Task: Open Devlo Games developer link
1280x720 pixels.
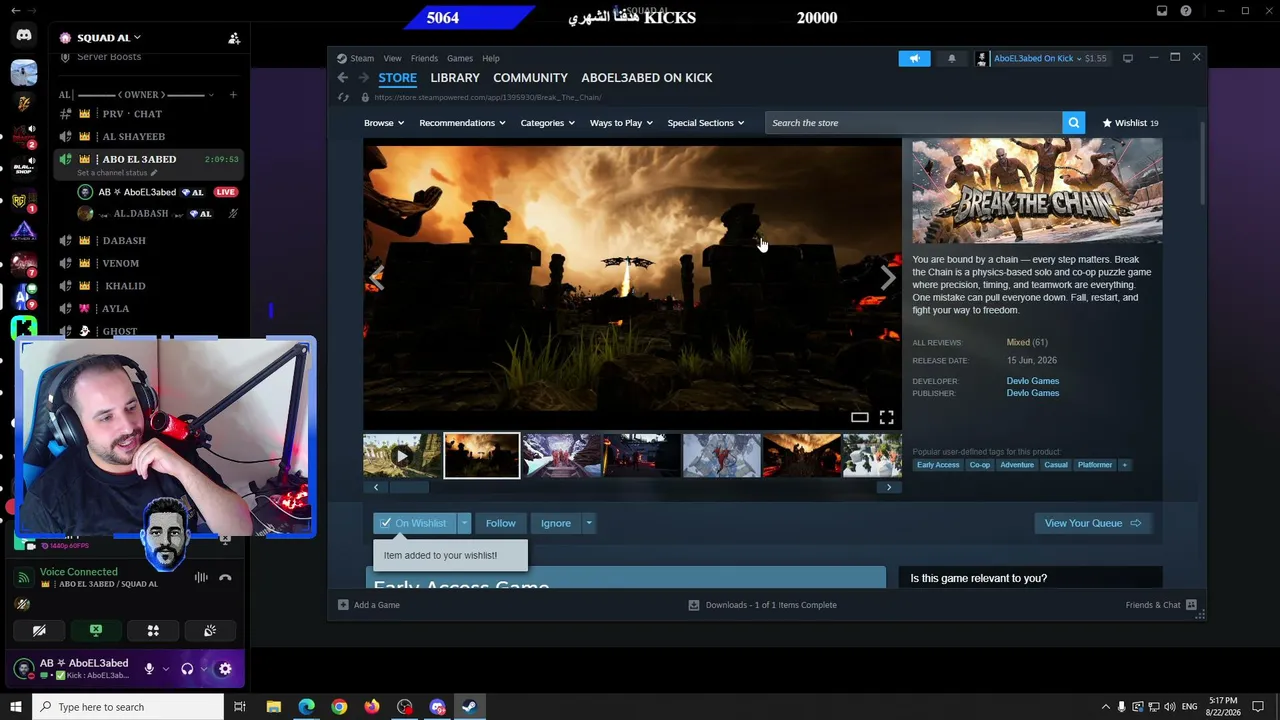Action: coord(1033,381)
